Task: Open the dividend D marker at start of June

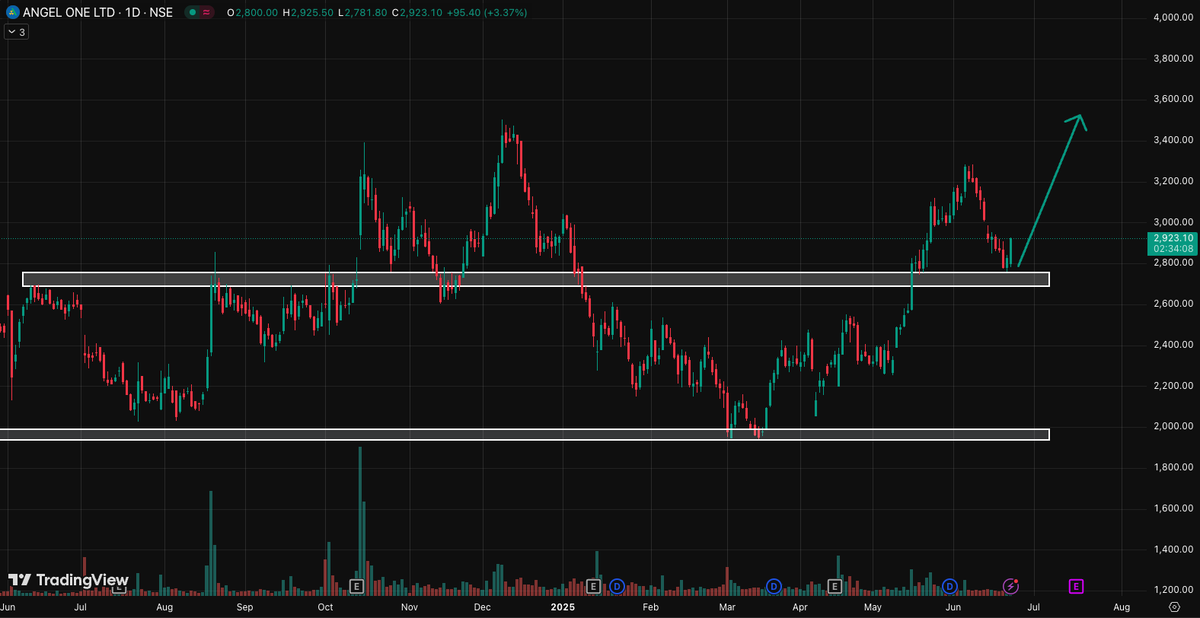Action: [949, 585]
